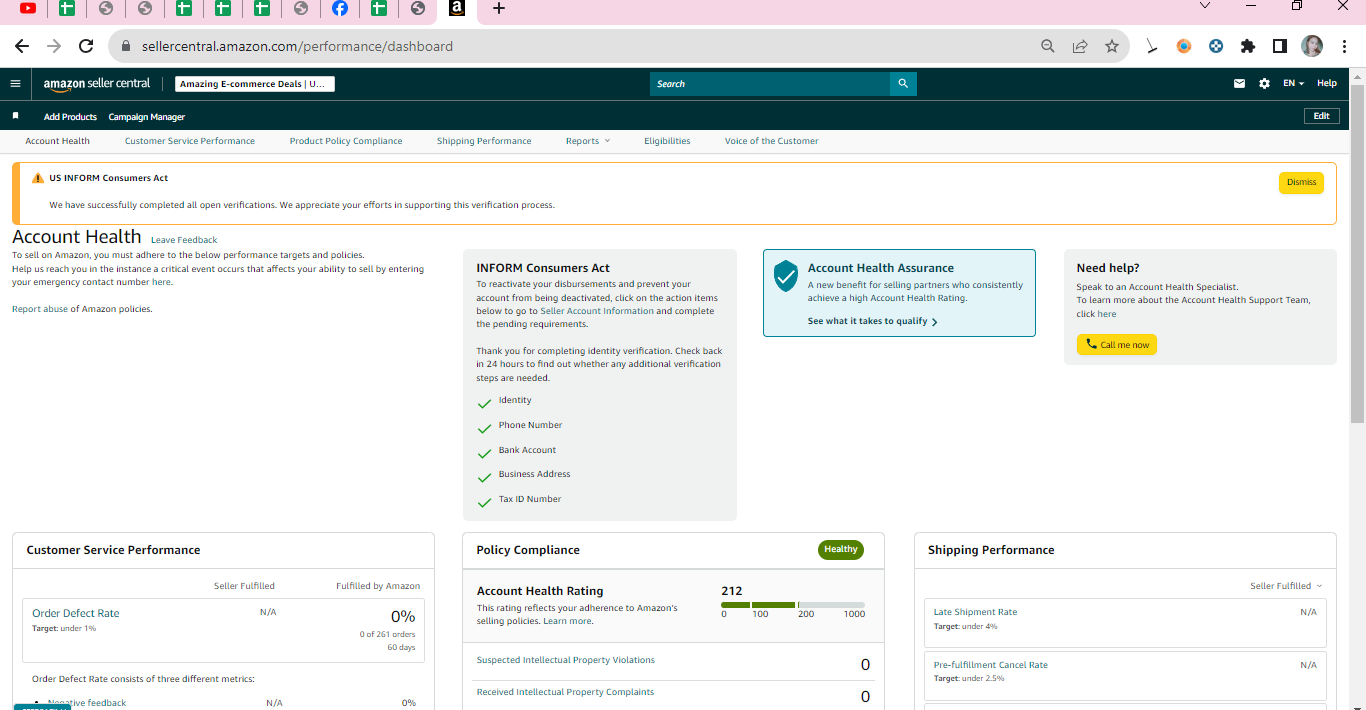1366x710 pixels.
Task: Click the share page icon
Action: [1080, 46]
